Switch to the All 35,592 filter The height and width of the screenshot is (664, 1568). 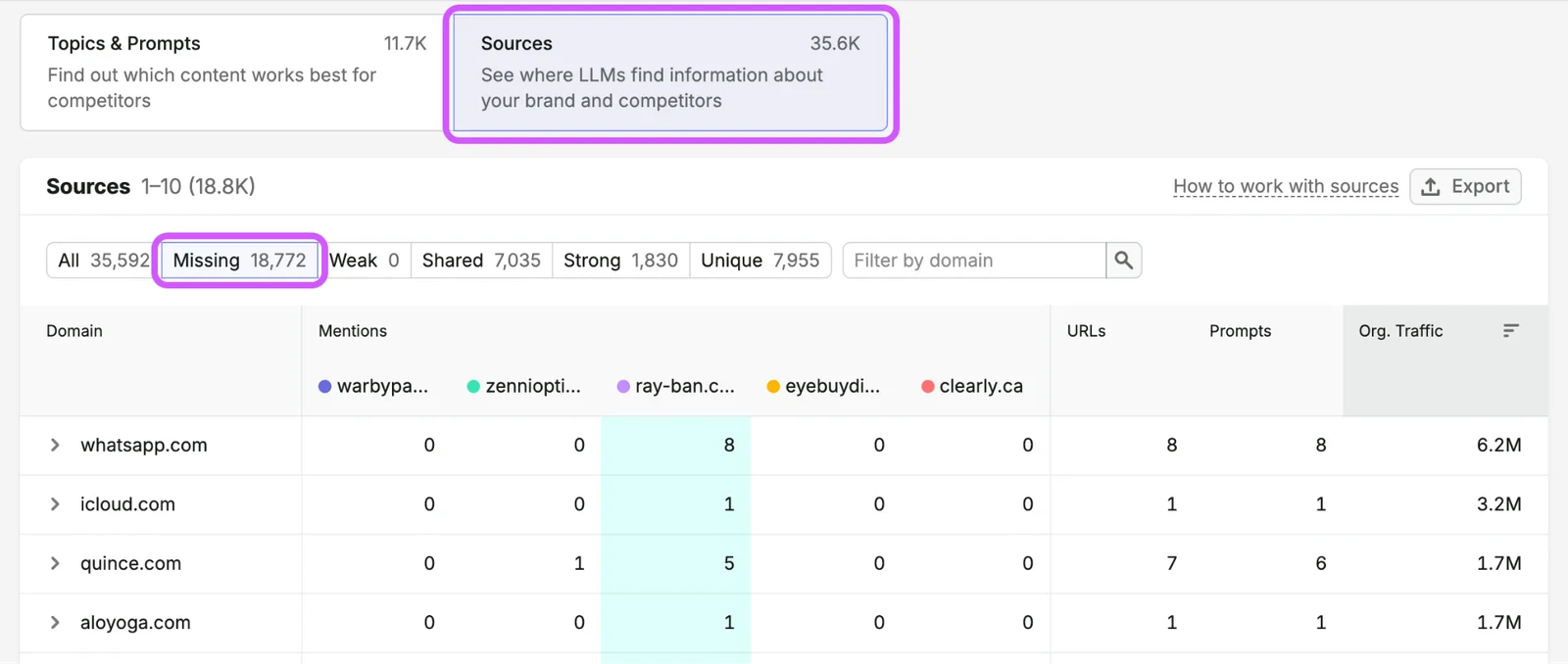(102, 261)
